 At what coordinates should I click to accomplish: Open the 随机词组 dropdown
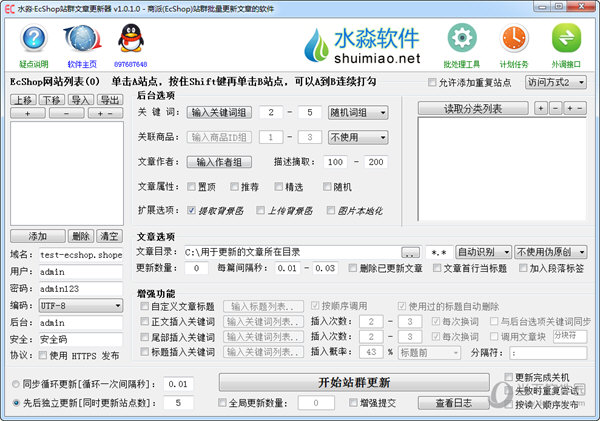point(358,113)
